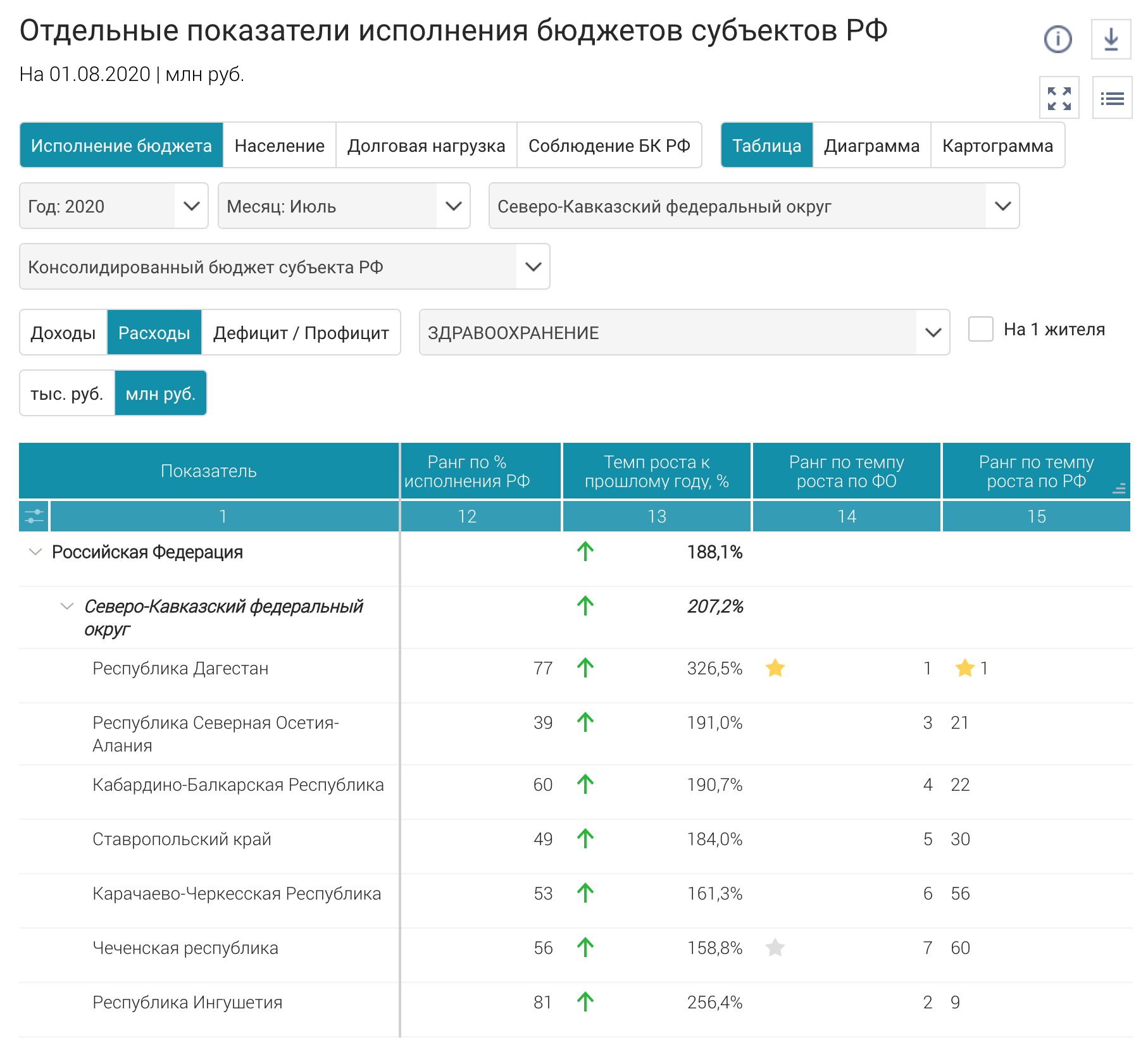Screen dimensions: 1148x1040
Task: Expand widget to fullscreen view
Action: tap(1059, 99)
